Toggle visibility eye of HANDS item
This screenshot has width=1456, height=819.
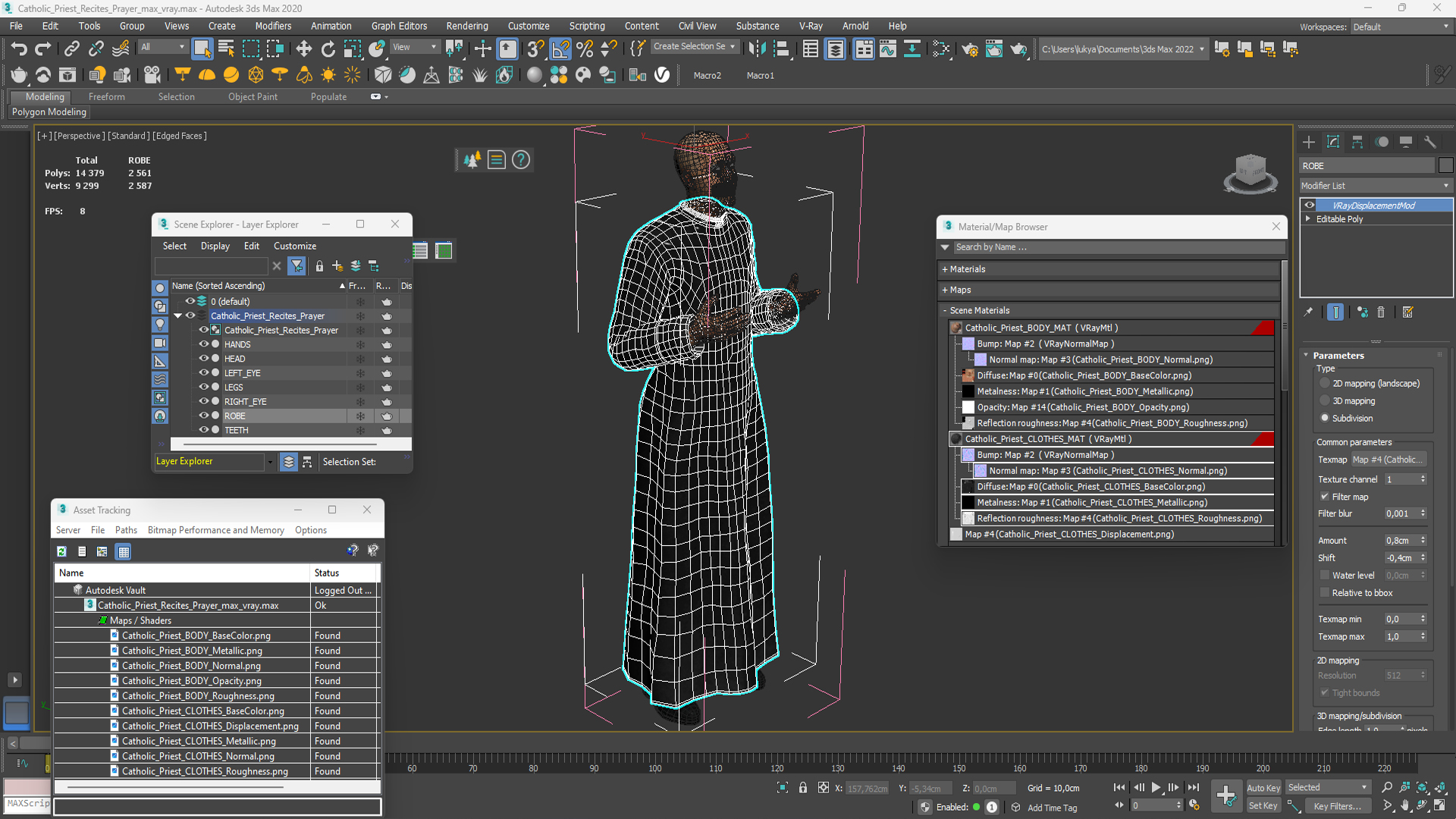203,344
